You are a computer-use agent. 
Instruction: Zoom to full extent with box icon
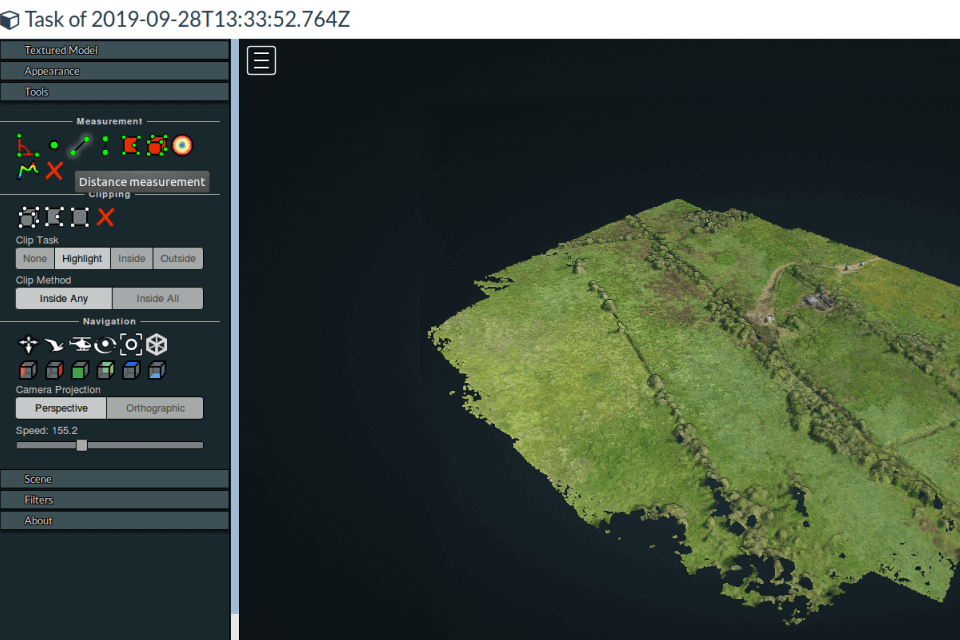[131, 344]
